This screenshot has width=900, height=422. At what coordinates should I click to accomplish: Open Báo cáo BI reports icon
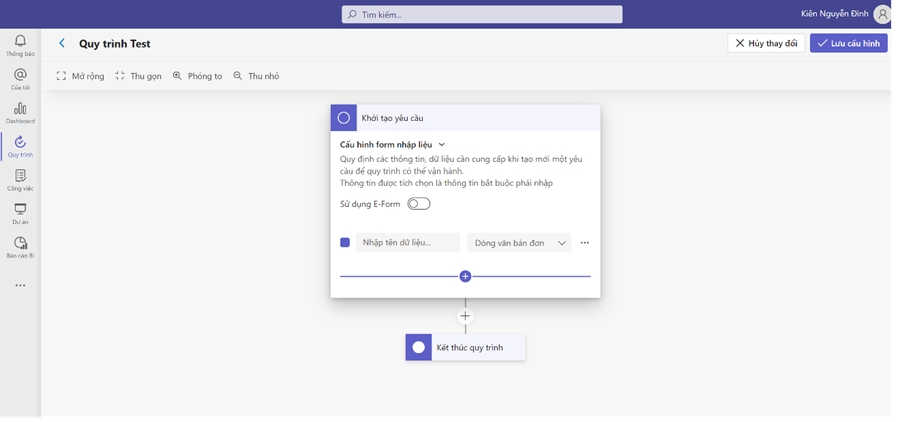coord(20,246)
